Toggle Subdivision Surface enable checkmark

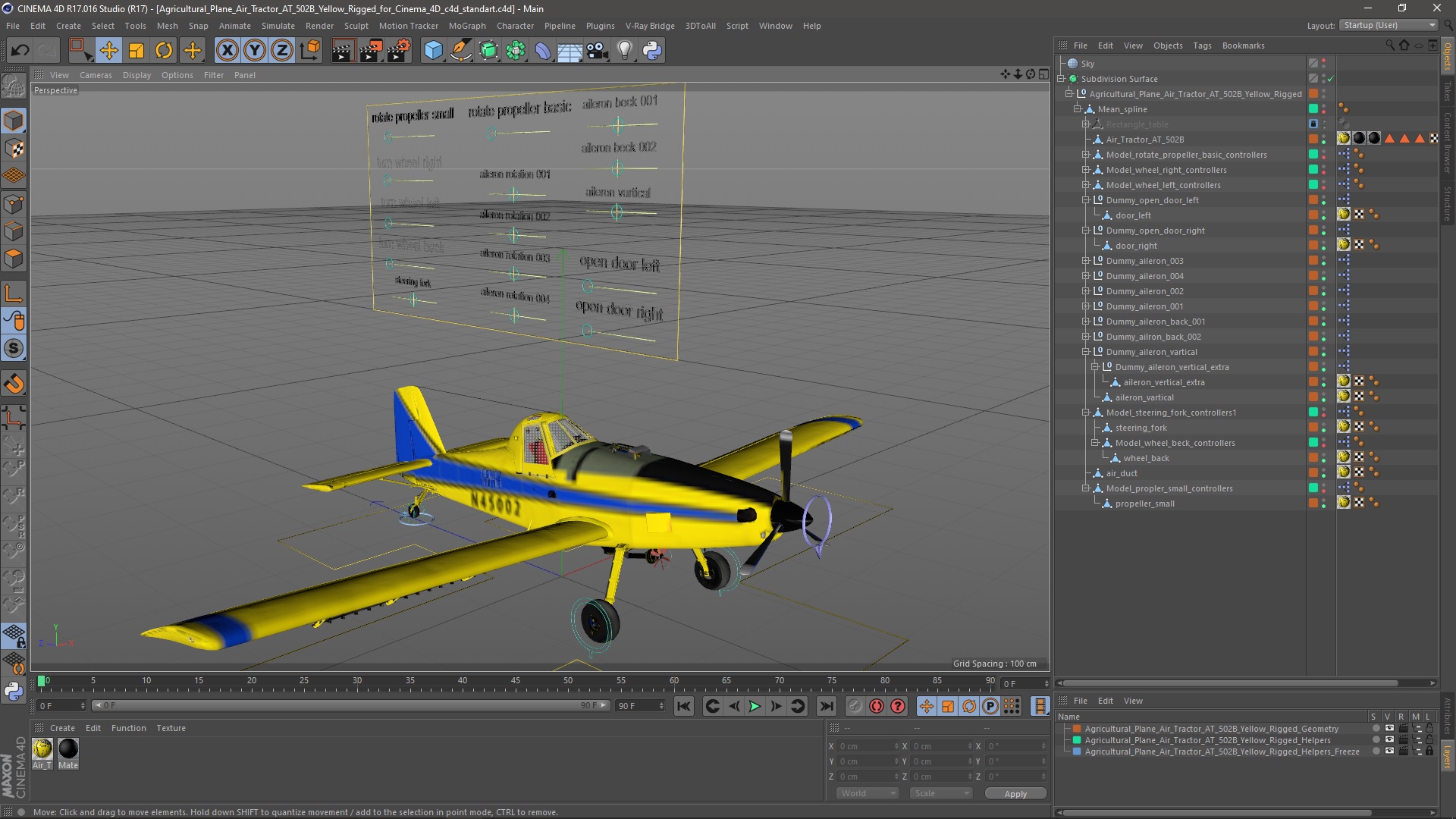coord(1331,79)
